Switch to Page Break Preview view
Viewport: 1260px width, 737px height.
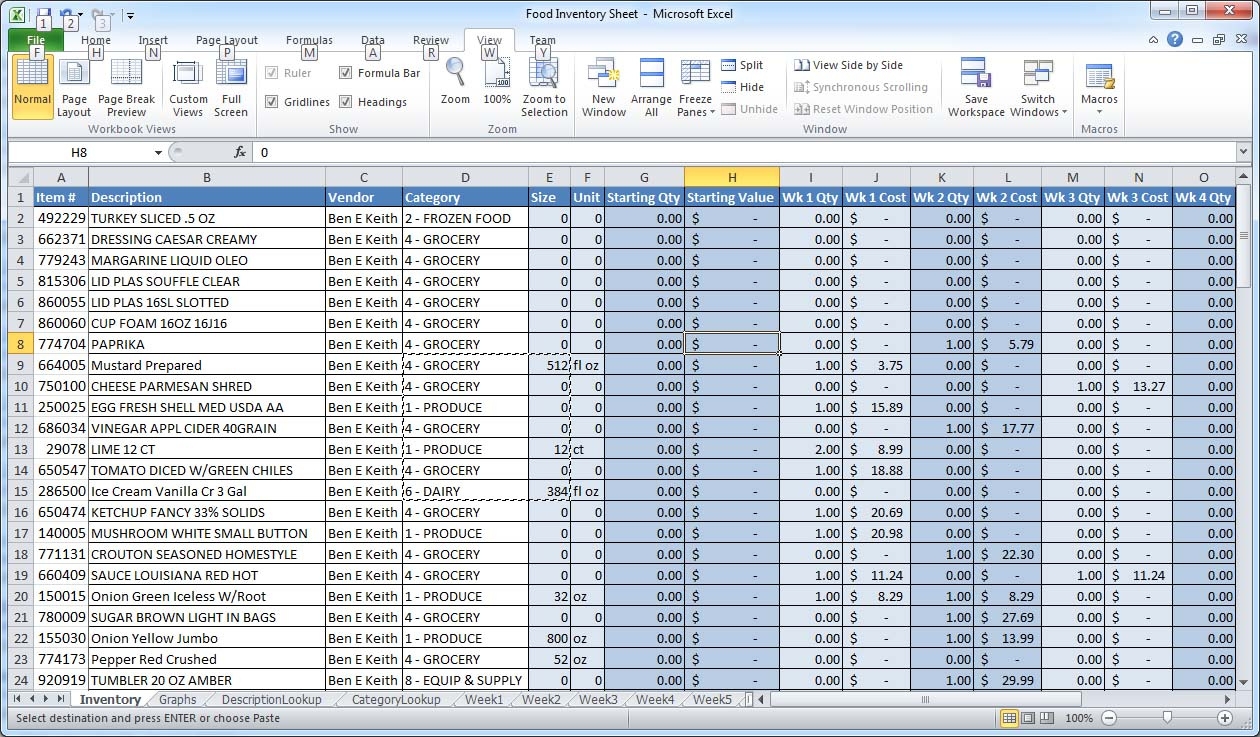tap(126, 85)
